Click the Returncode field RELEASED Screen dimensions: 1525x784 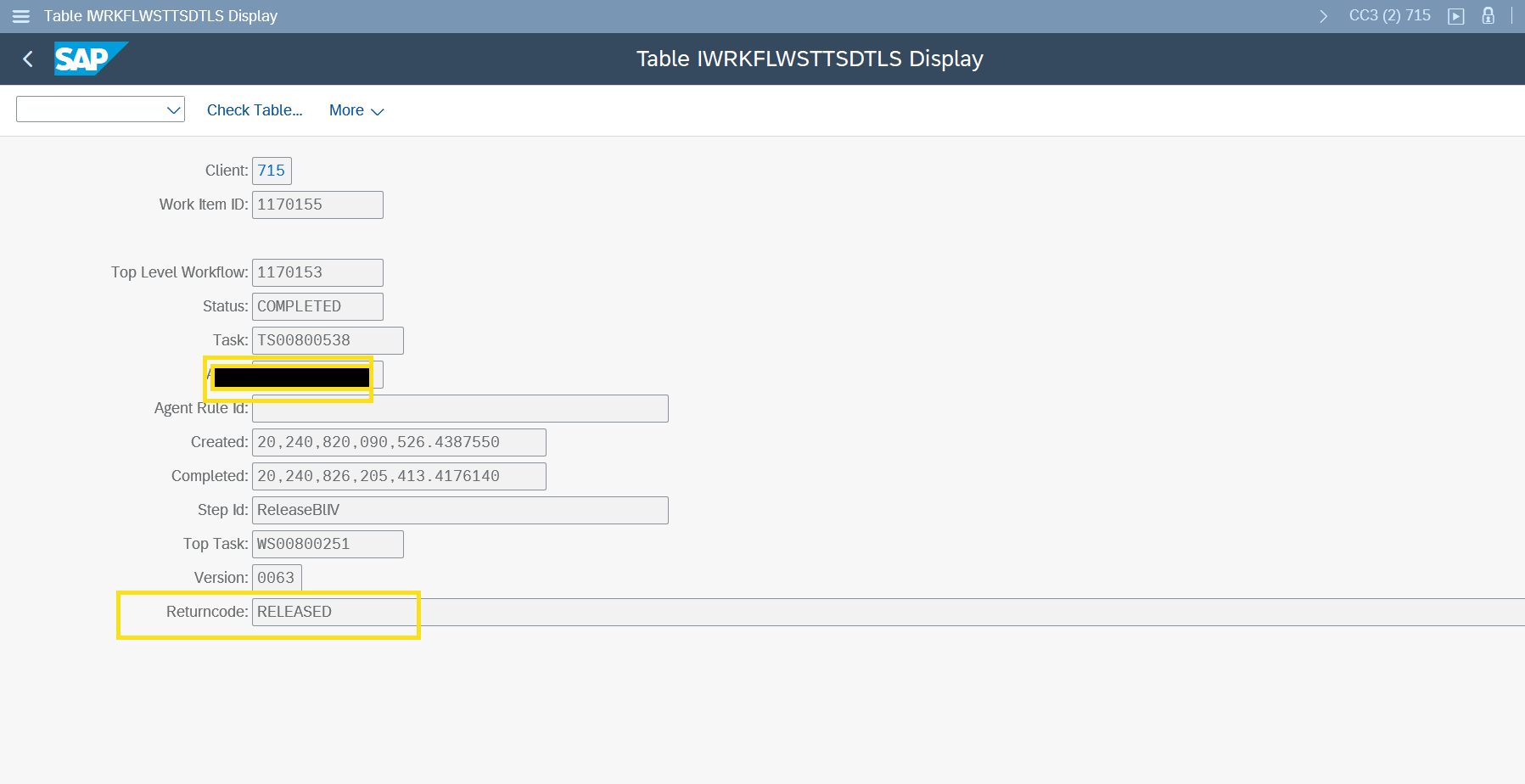coord(889,612)
